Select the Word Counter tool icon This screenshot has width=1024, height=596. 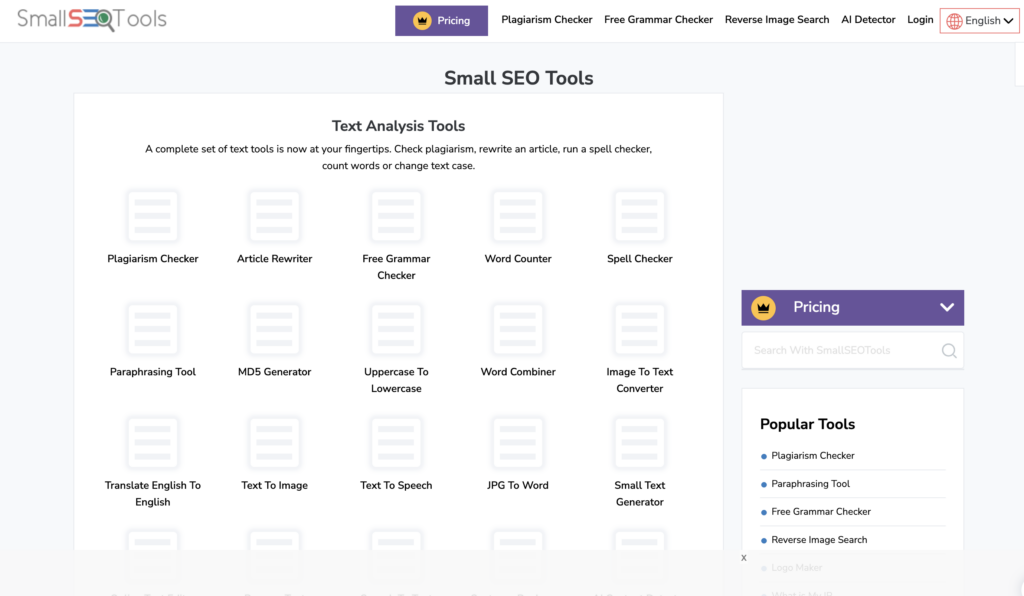click(518, 216)
